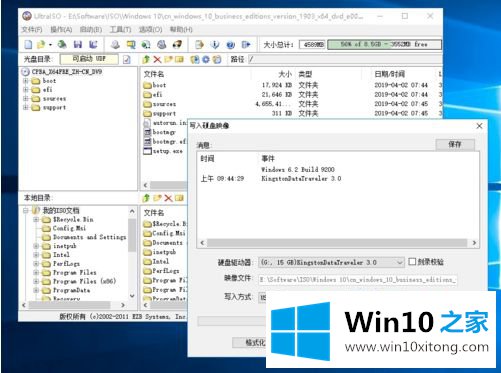
Task: Open the 选项(O) menu
Action: (x=150, y=29)
